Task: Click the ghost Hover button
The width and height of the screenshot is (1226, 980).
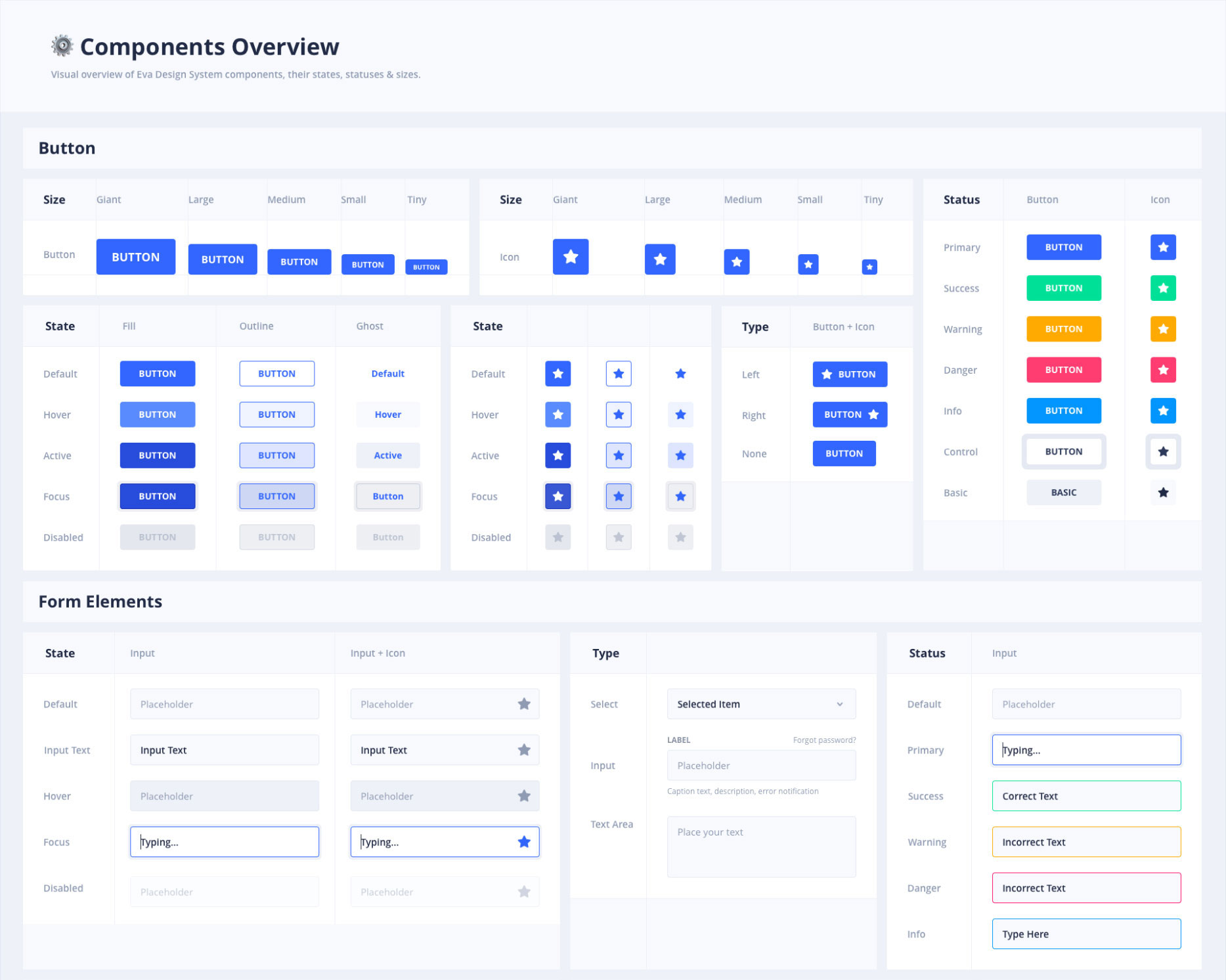Action: [x=387, y=414]
